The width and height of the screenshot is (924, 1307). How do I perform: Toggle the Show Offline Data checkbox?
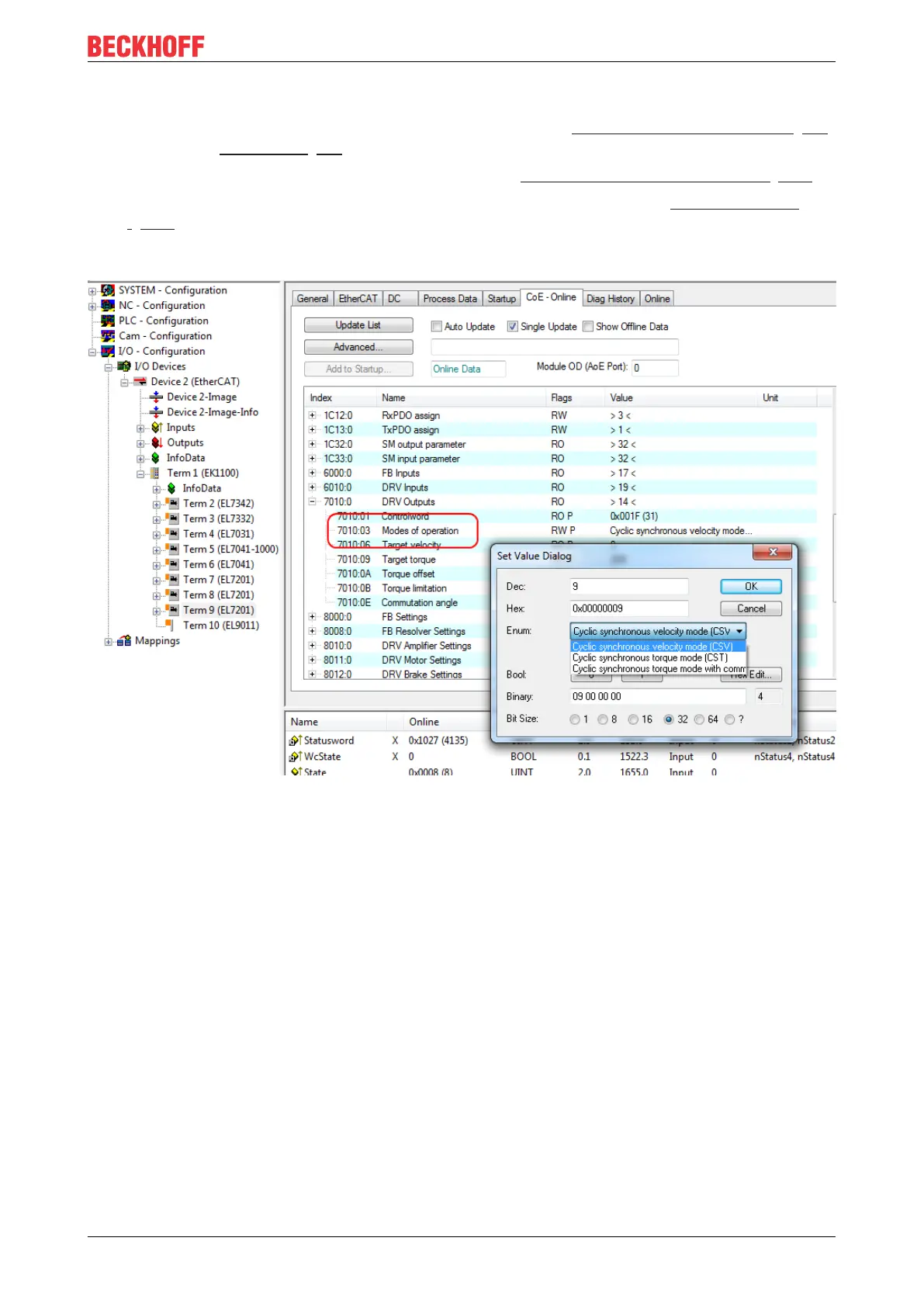(x=588, y=327)
